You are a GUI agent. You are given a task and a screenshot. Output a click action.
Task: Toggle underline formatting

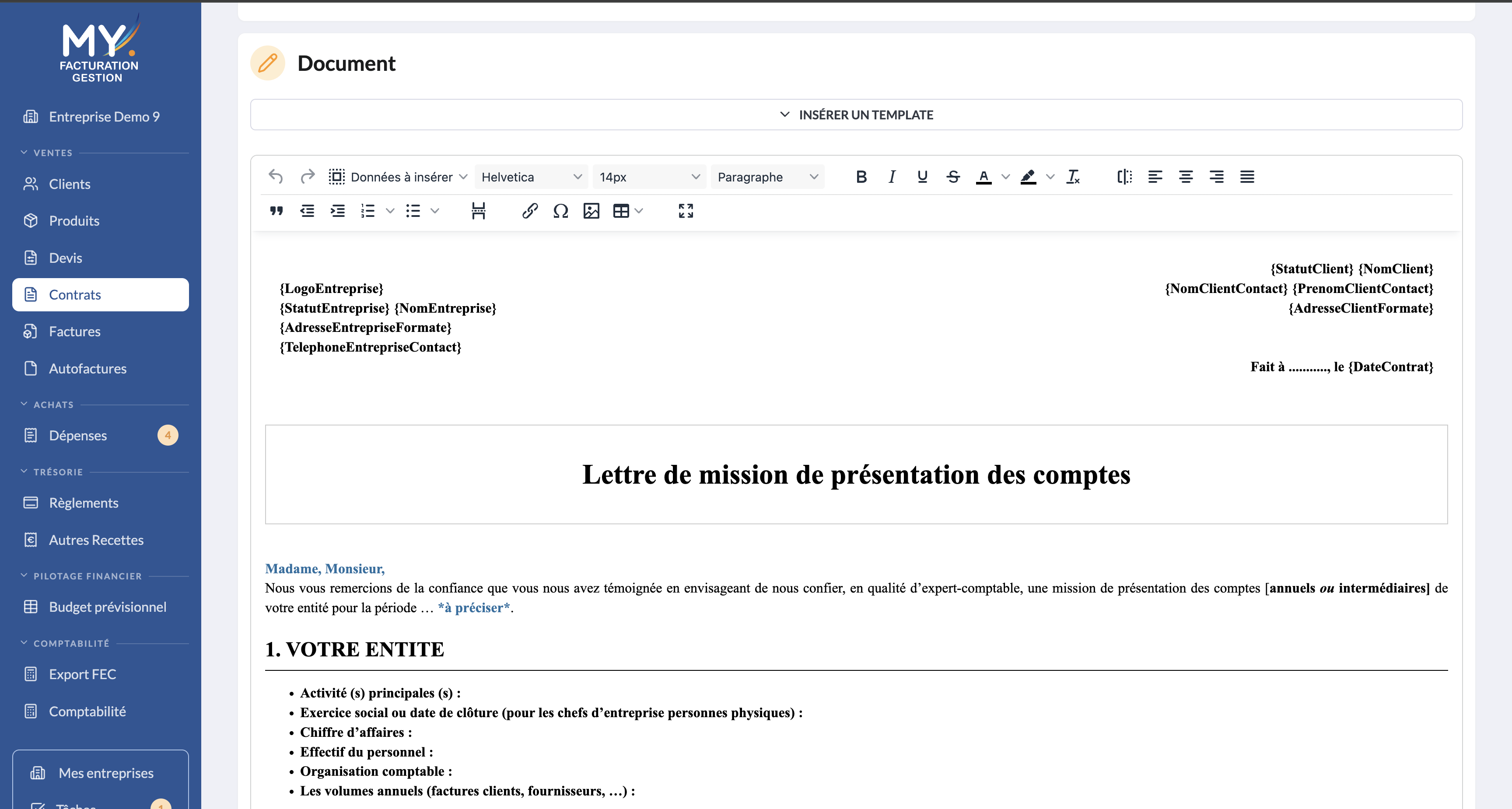(922, 177)
